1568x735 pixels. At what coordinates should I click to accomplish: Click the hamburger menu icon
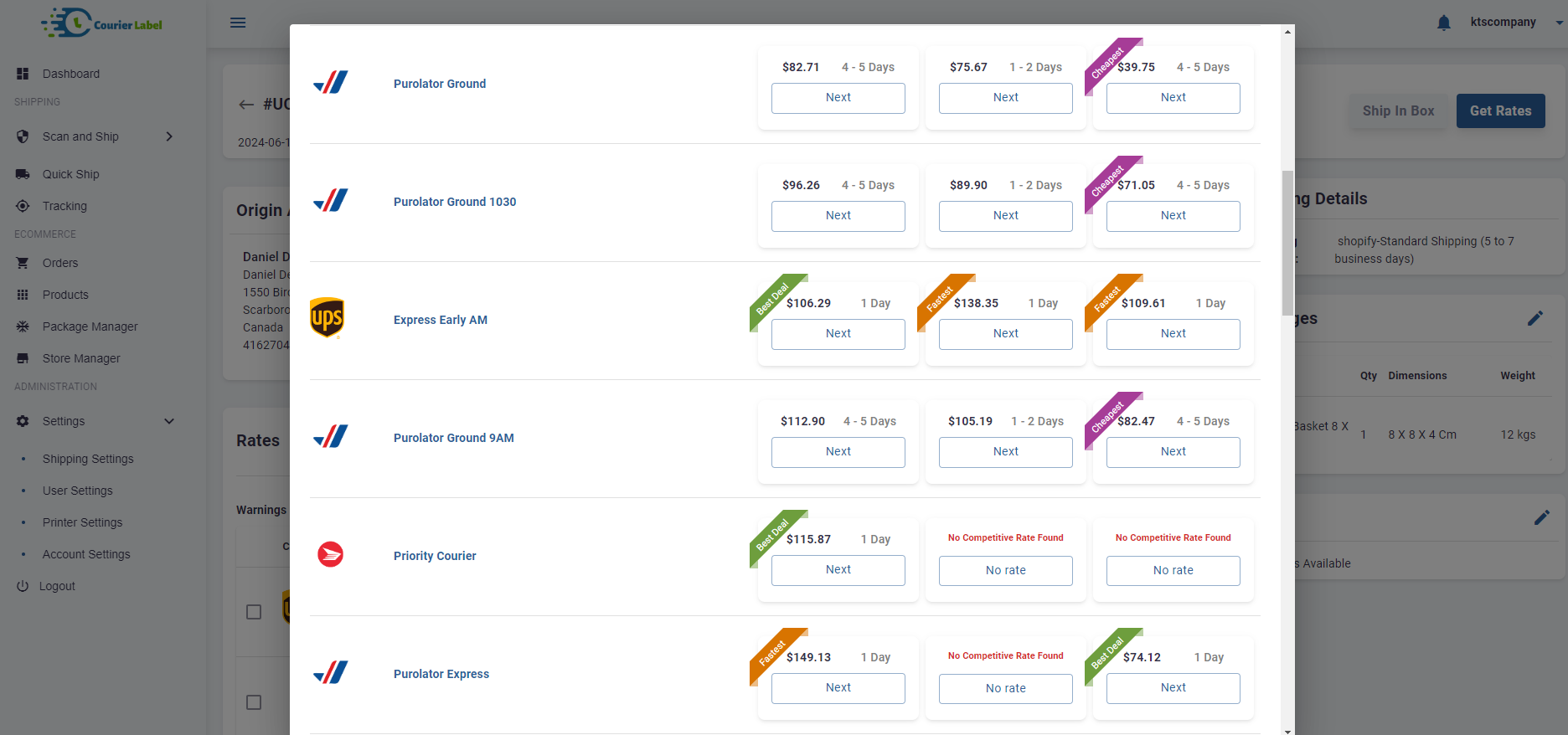[x=238, y=23]
